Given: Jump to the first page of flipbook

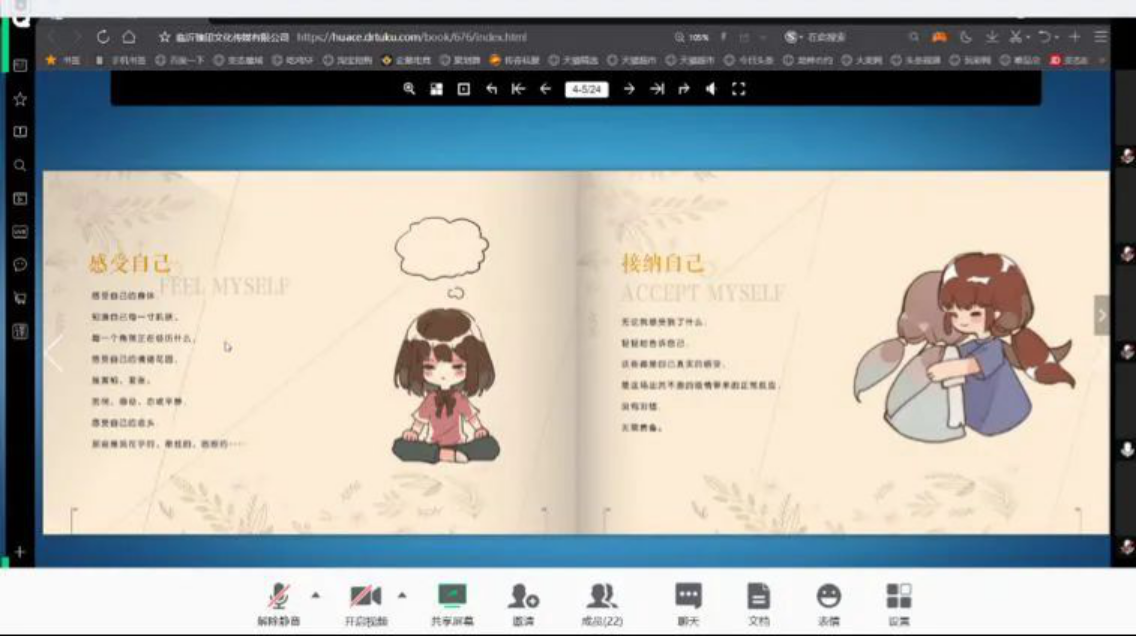Looking at the screenshot, I should pos(518,89).
